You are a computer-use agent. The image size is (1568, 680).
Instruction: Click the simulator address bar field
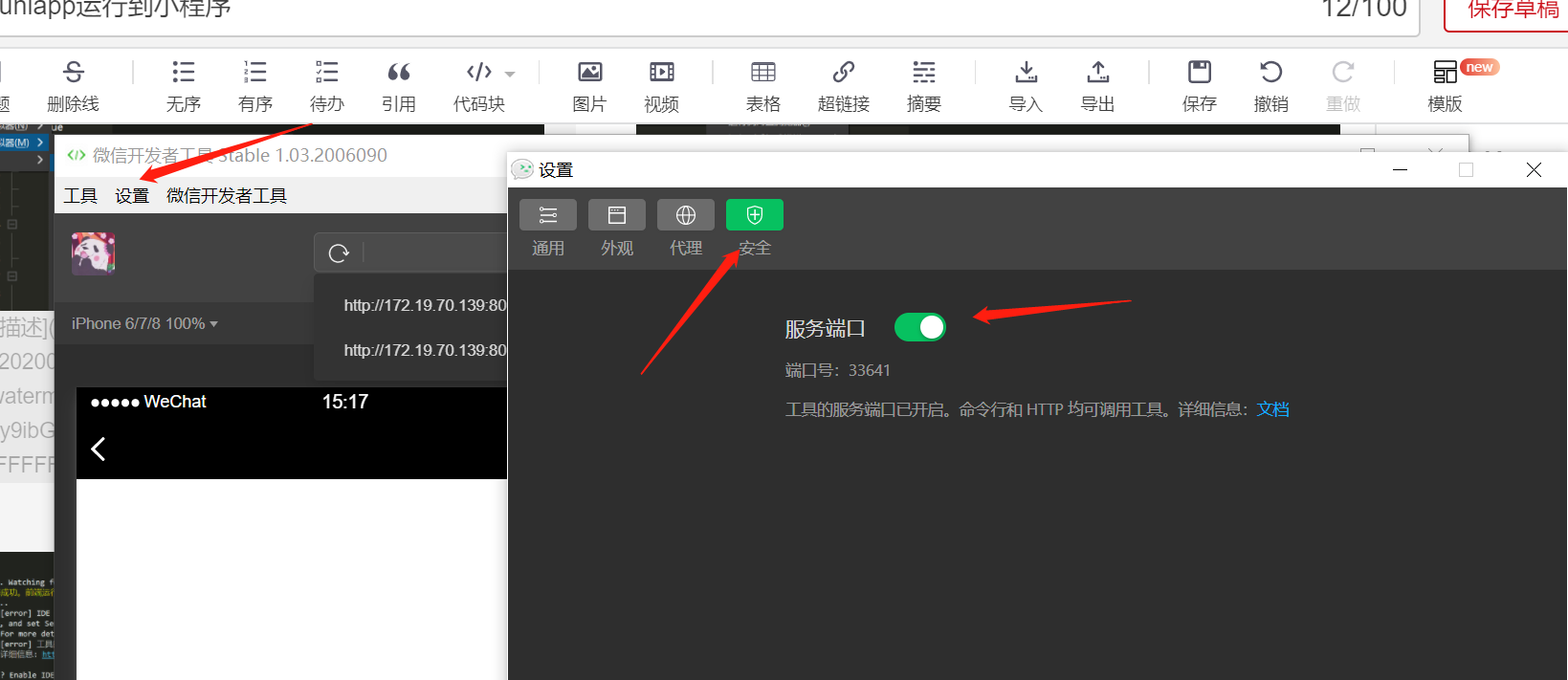tap(435, 253)
